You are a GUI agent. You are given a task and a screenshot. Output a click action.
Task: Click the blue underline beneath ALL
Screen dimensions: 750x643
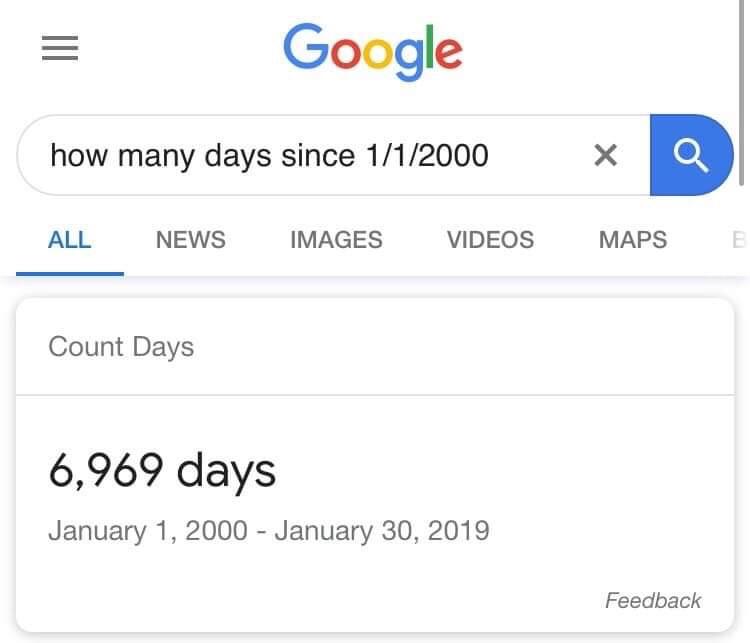click(70, 274)
